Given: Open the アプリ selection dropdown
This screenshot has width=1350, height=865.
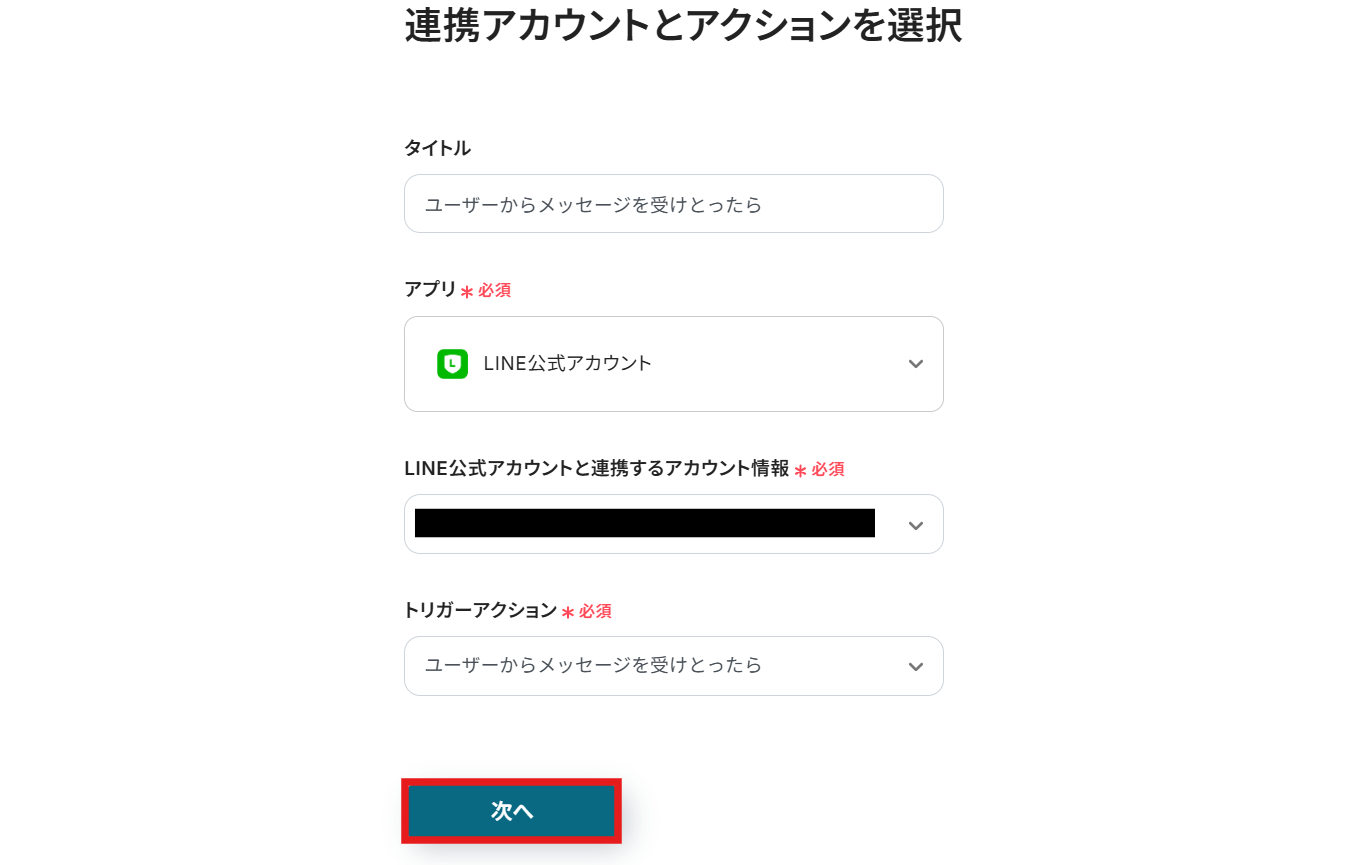Looking at the screenshot, I should point(673,364).
